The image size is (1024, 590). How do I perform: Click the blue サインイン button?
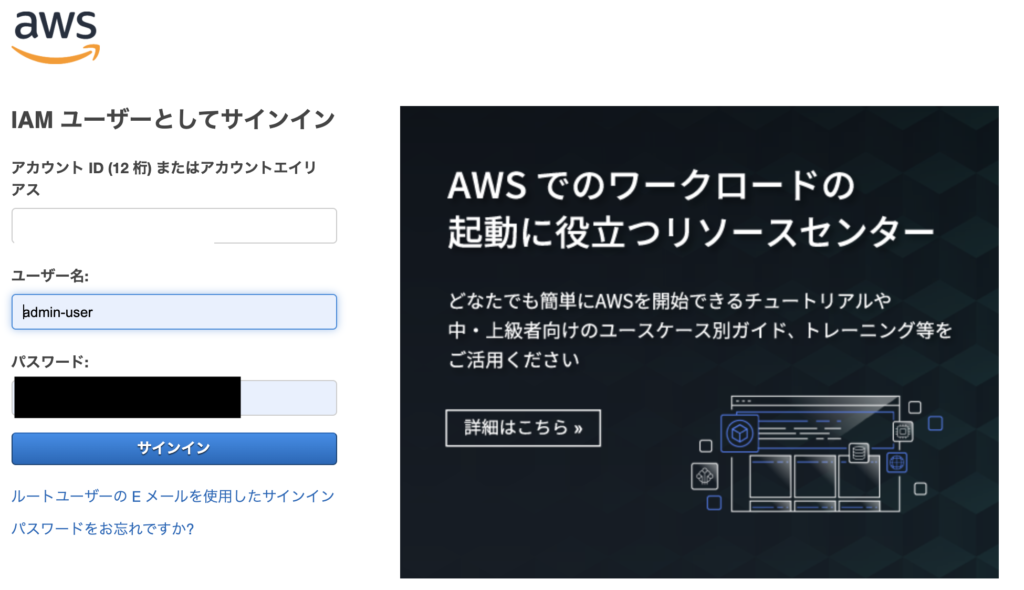pyautogui.click(x=174, y=448)
